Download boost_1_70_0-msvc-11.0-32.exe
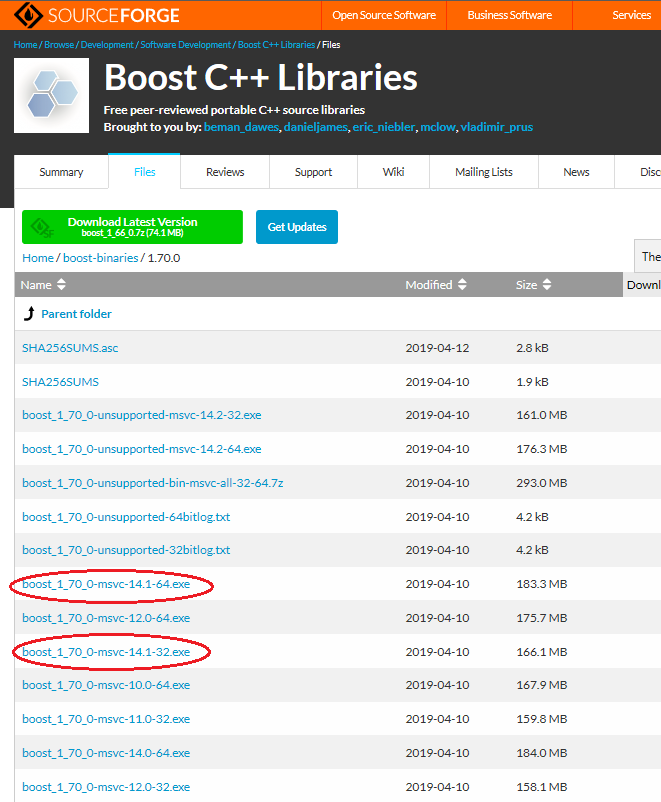This screenshot has width=661, height=802. [106, 719]
